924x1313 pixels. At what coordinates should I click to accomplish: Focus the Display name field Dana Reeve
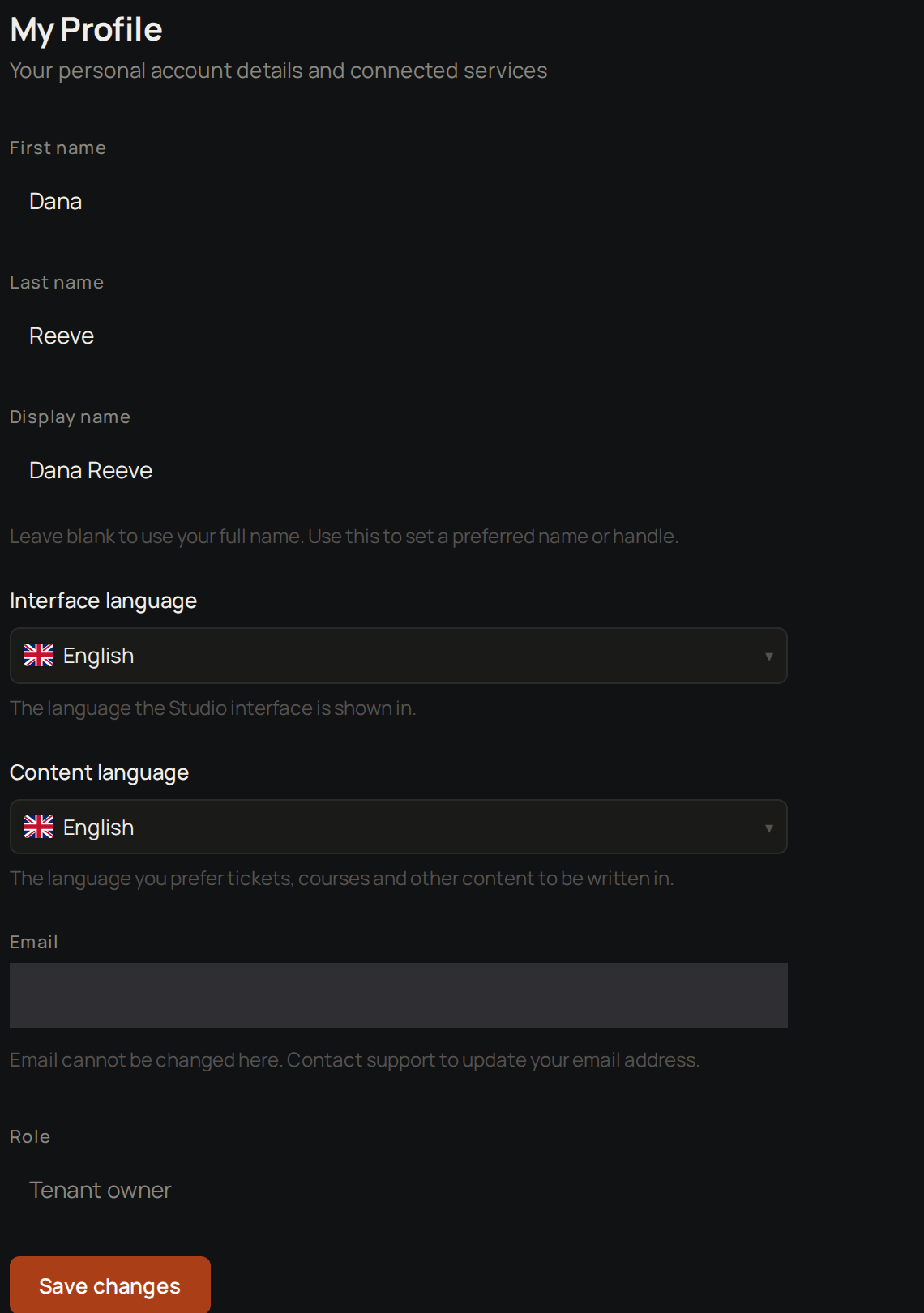tap(398, 470)
